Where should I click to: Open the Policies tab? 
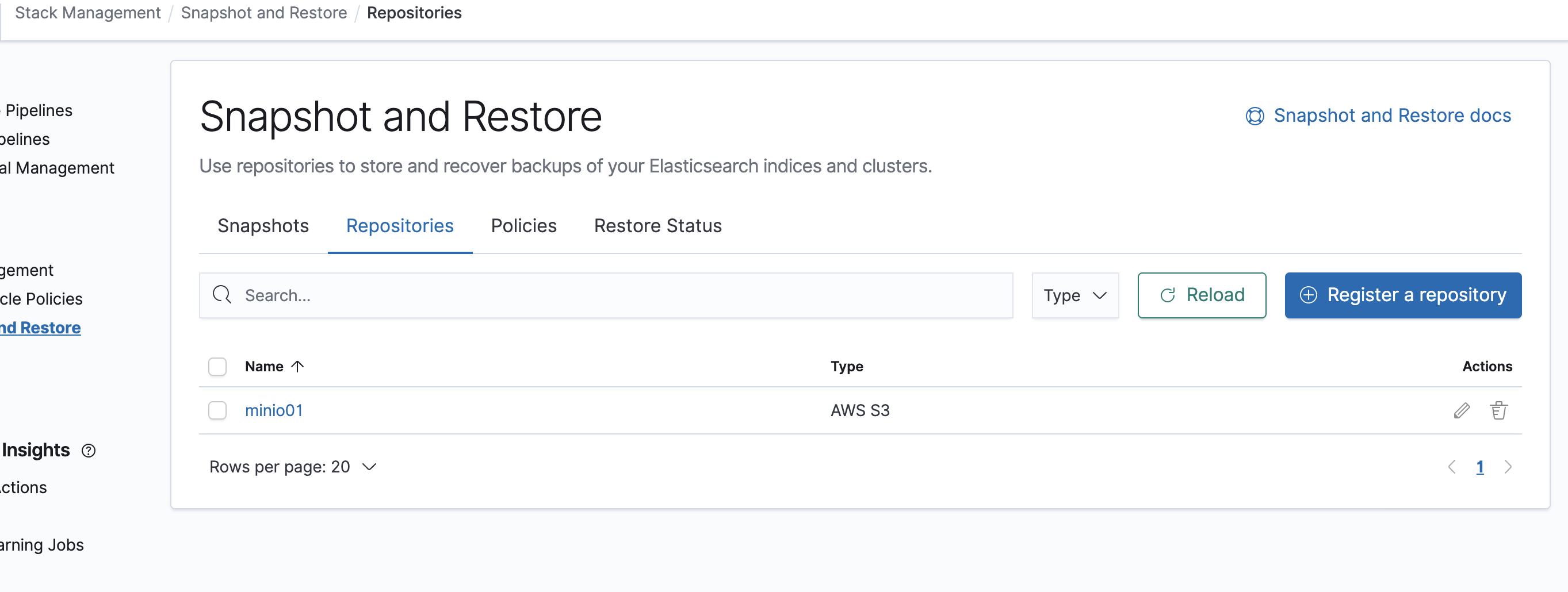click(523, 226)
